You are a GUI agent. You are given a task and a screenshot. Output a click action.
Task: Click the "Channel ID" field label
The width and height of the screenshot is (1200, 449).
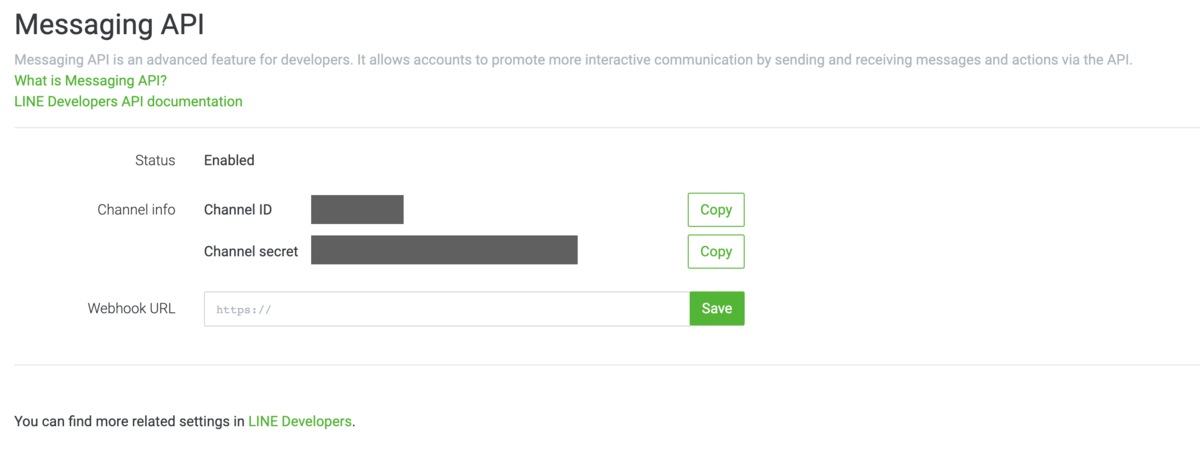click(x=238, y=210)
